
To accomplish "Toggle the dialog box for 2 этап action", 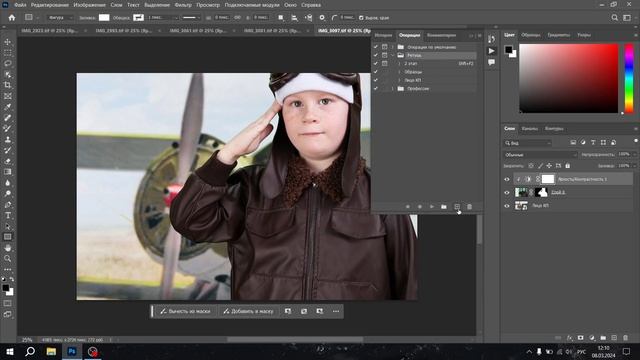I will (x=384, y=64).
